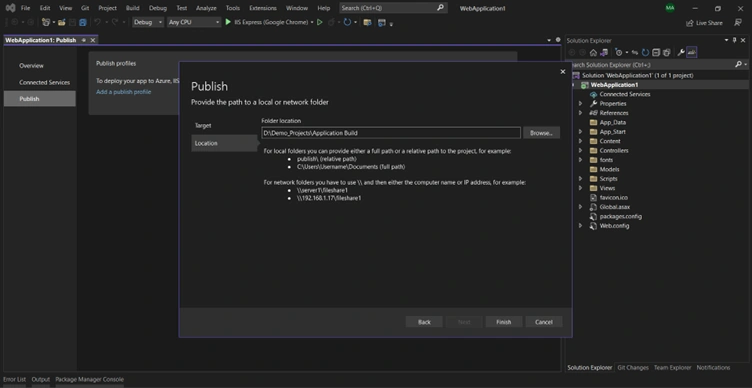Click Show All Files icon in Solution Explorer
Image resolution: width=752 pixels, height=388 pixels.
click(666, 53)
